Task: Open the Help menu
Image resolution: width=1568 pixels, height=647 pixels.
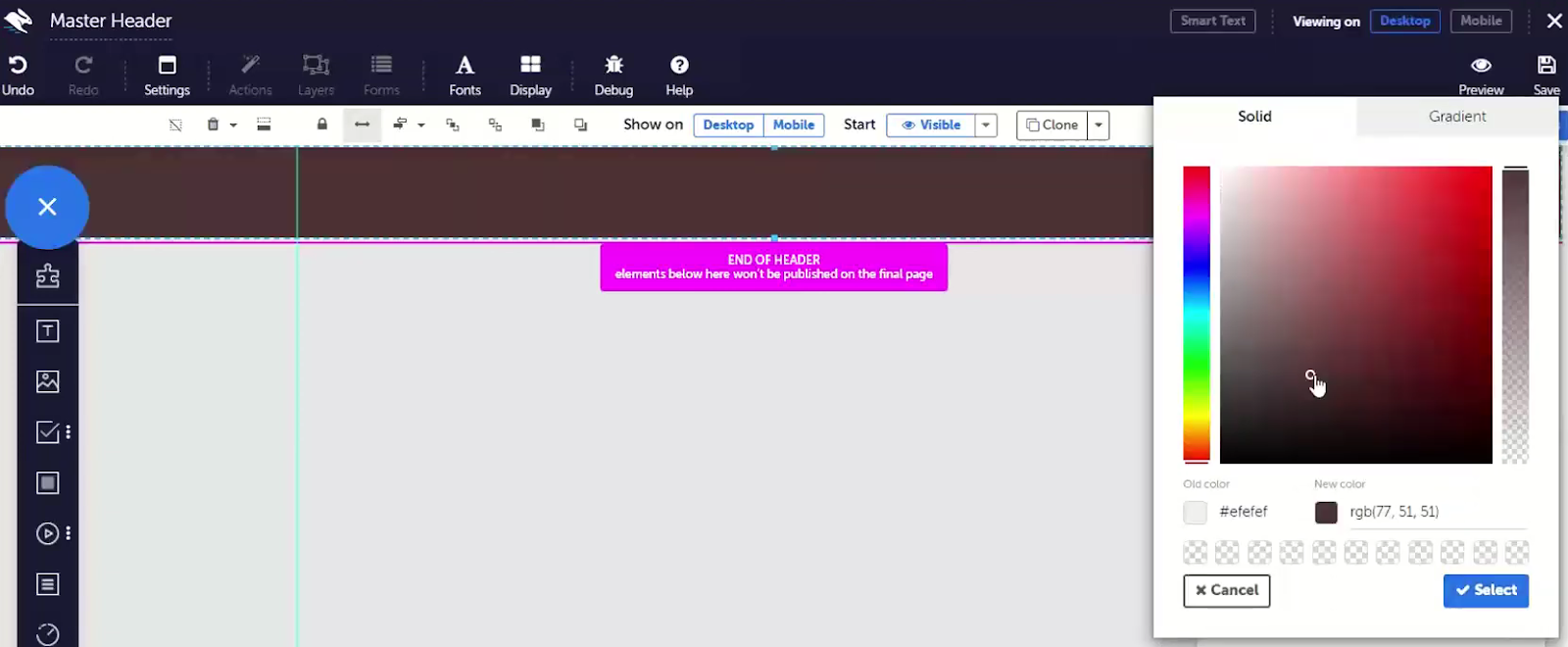Action: 679,75
